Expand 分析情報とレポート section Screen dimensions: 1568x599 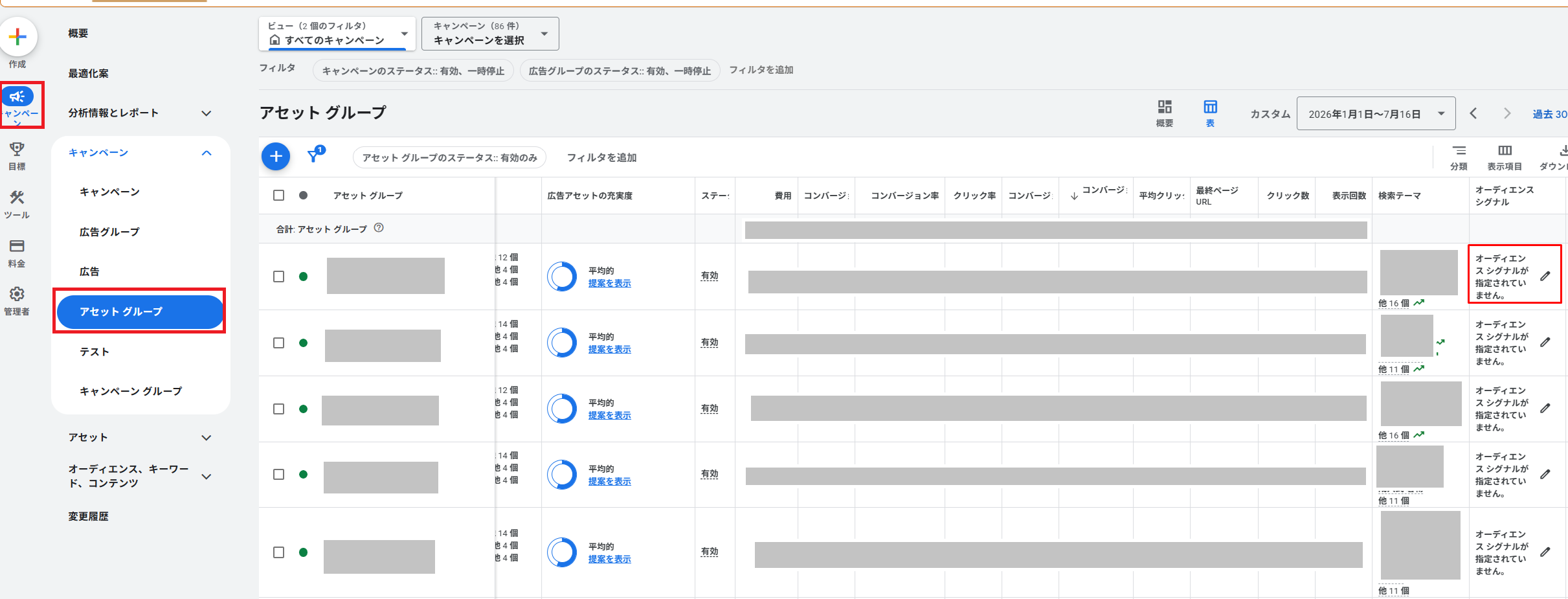(x=207, y=113)
